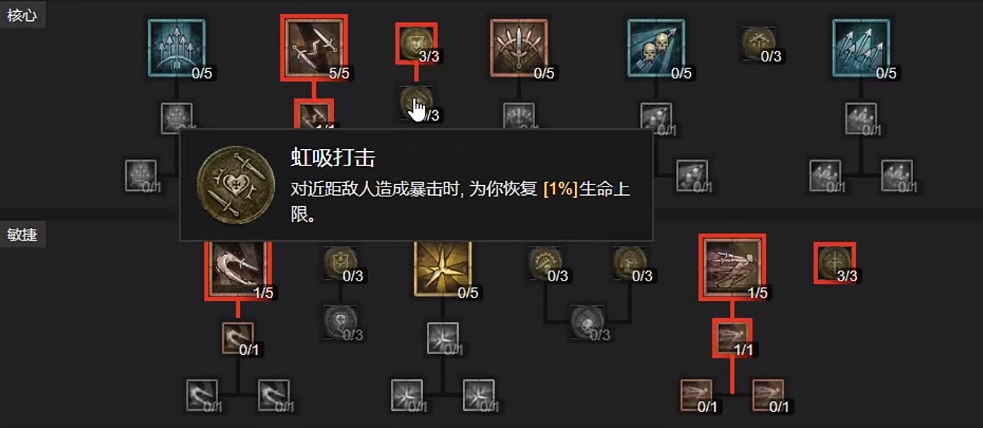Click the shield-emblem 0/3 passive beside Shadow Step
The height and width of the screenshot is (428, 983).
point(340,263)
